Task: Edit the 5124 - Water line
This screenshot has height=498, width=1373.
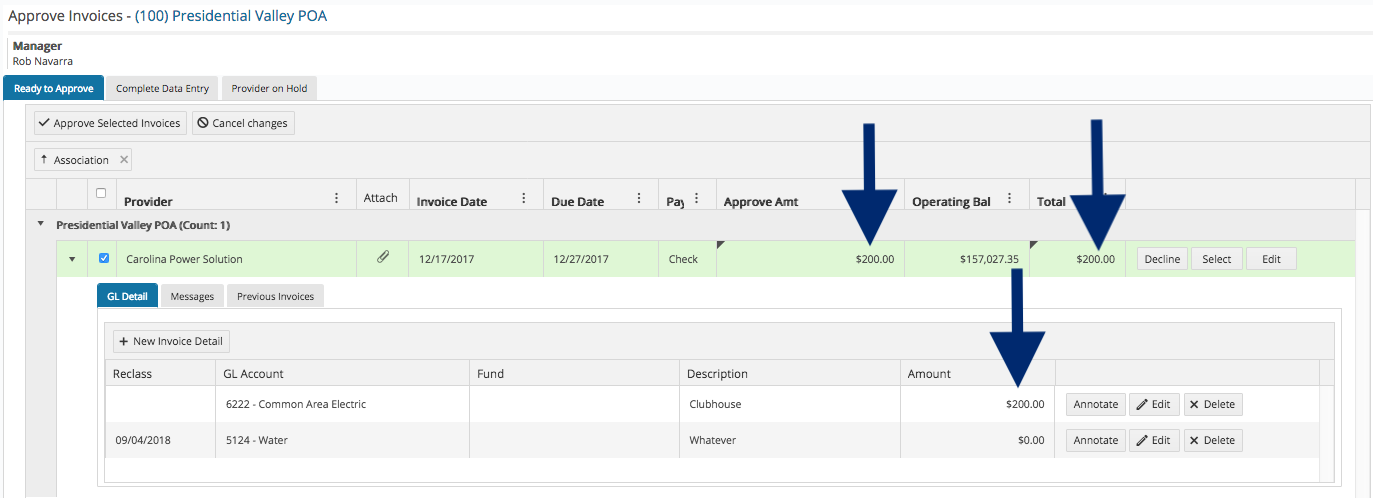Action: click(1154, 440)
